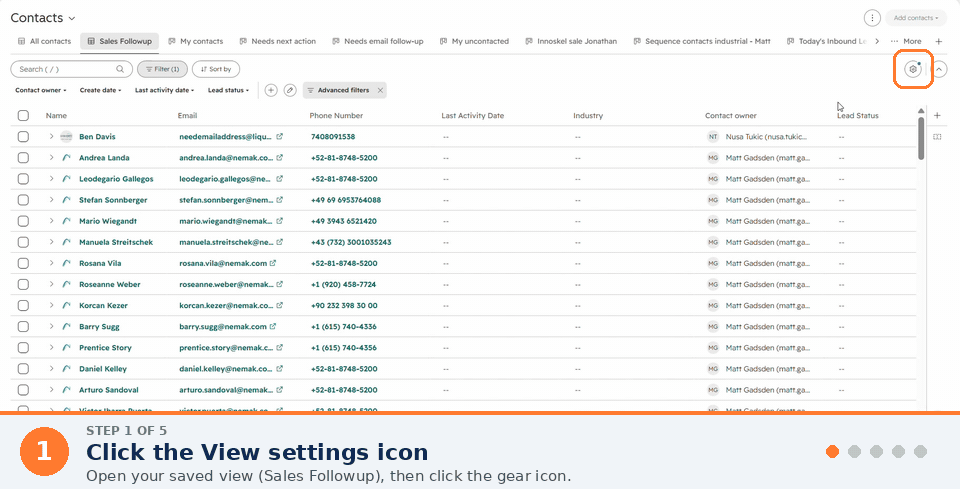
Task: Select the checkbox for Arturo Sandoval
Action: [x=23, y=390]
